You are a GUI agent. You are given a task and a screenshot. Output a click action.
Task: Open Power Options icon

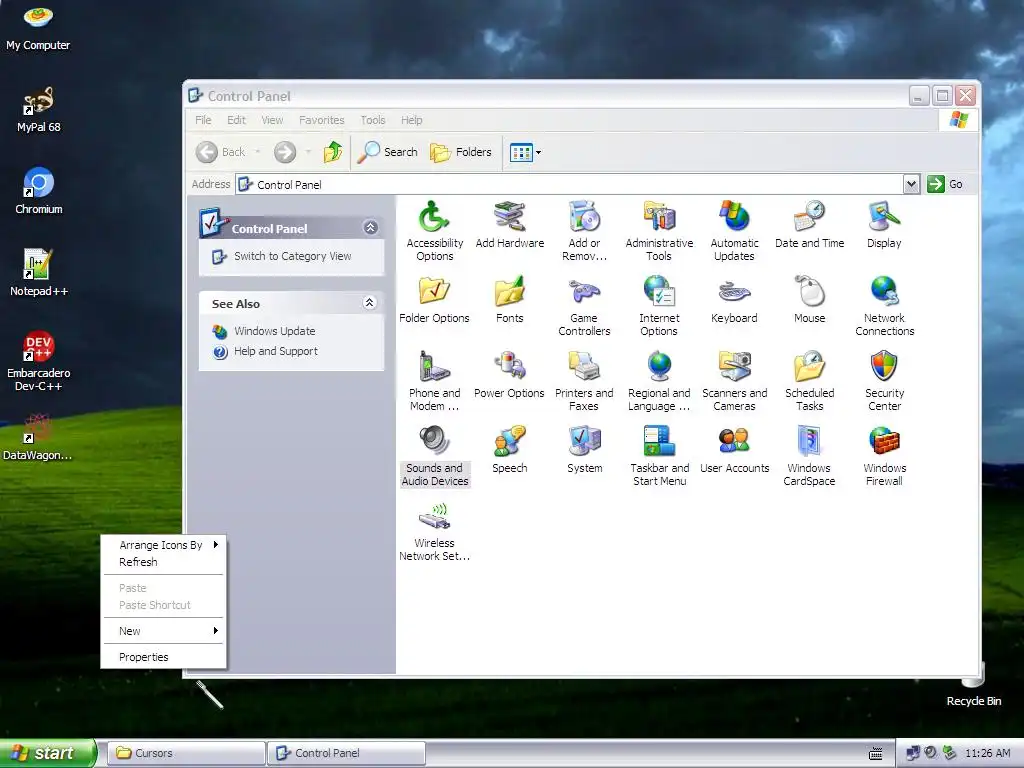509,375
